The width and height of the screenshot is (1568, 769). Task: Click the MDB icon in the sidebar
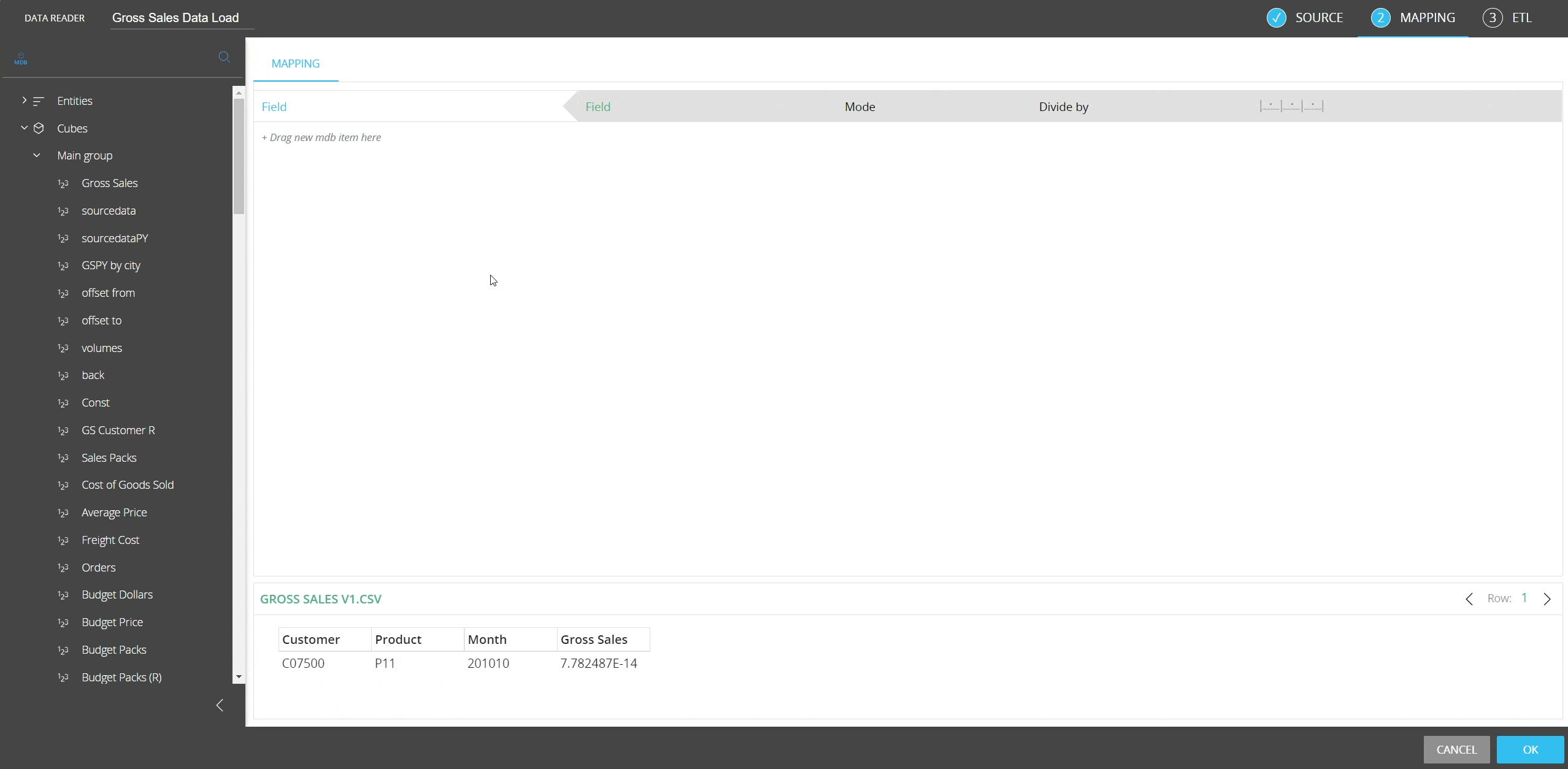[21, 58]
